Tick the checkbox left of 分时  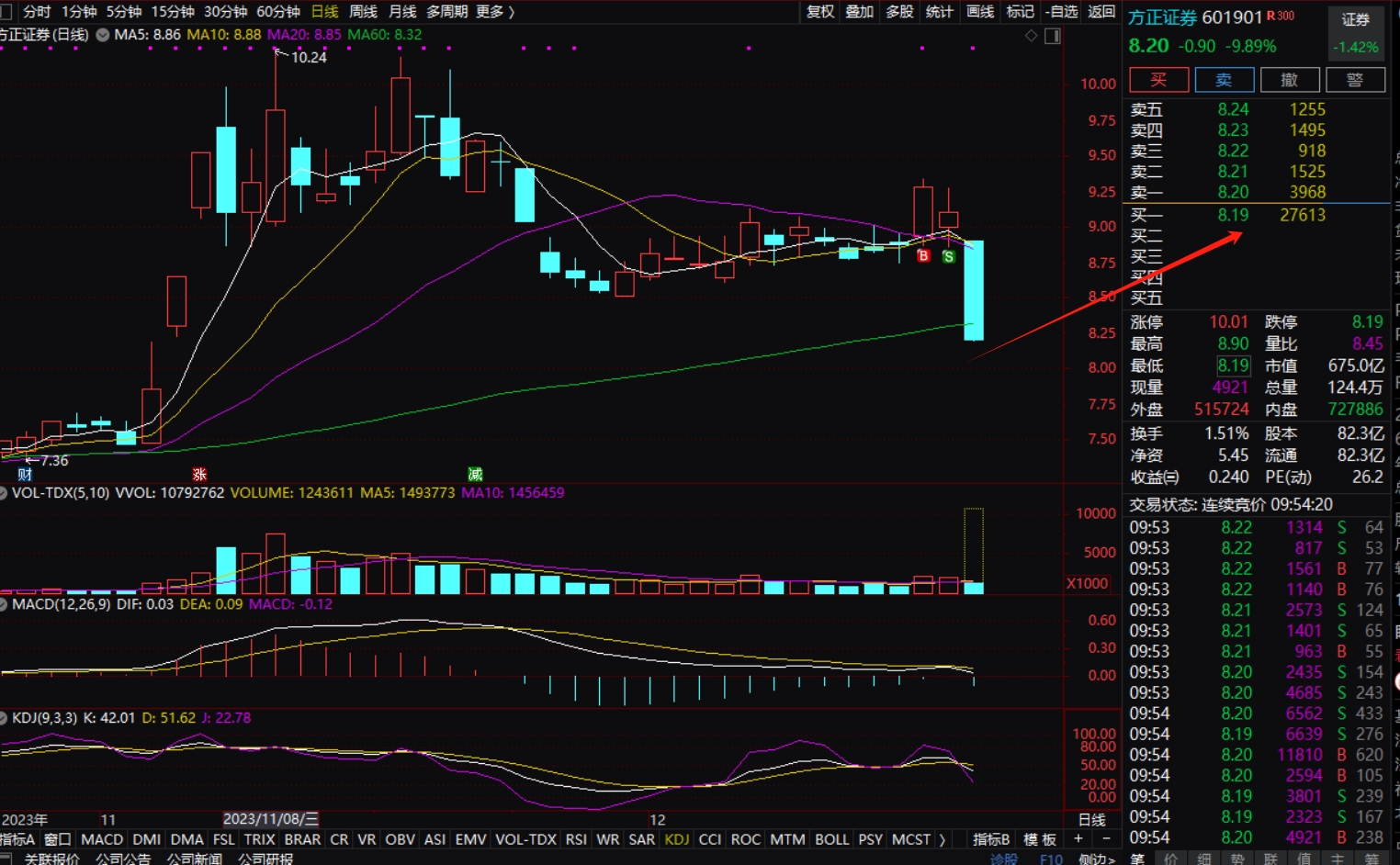[x=6, y=11]
